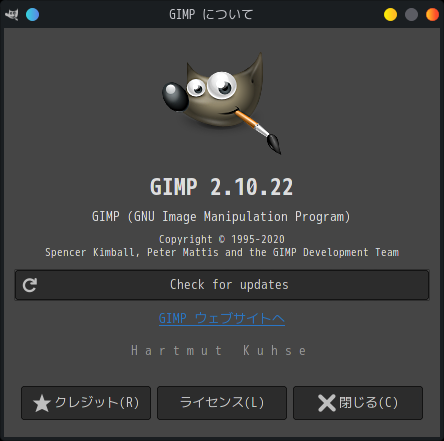
Task: Show the クレジット(R) credits
Action: pyautogui.click(x=86, y=403)
